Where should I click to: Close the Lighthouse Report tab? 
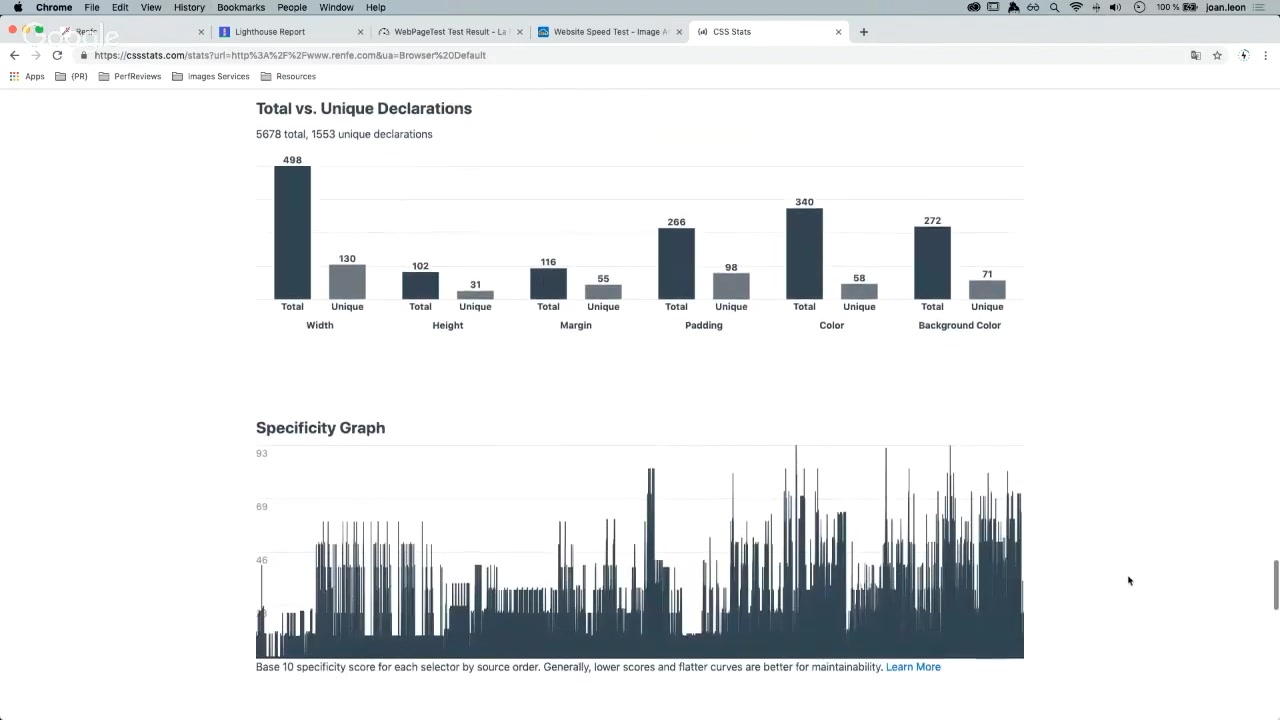point(360,32)
